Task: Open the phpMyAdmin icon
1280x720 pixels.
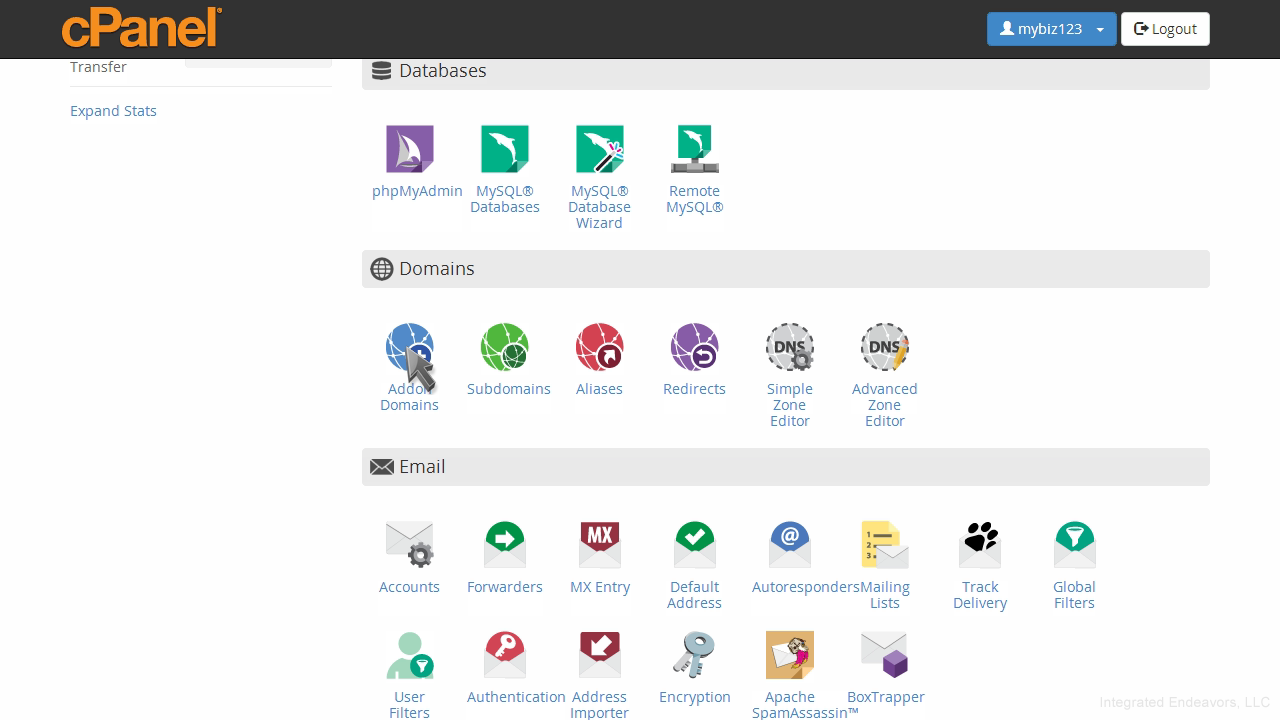Action: coord(410,150)
